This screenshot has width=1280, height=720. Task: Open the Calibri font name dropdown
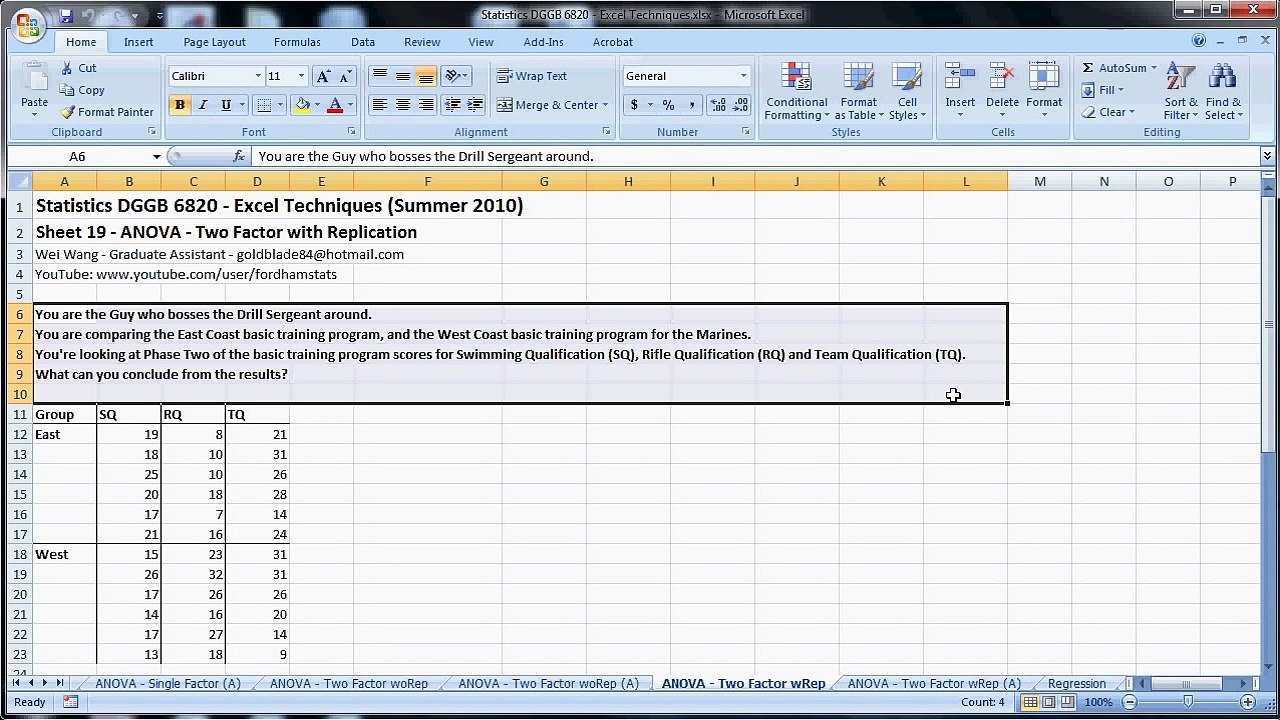click(x=258, y=76)
